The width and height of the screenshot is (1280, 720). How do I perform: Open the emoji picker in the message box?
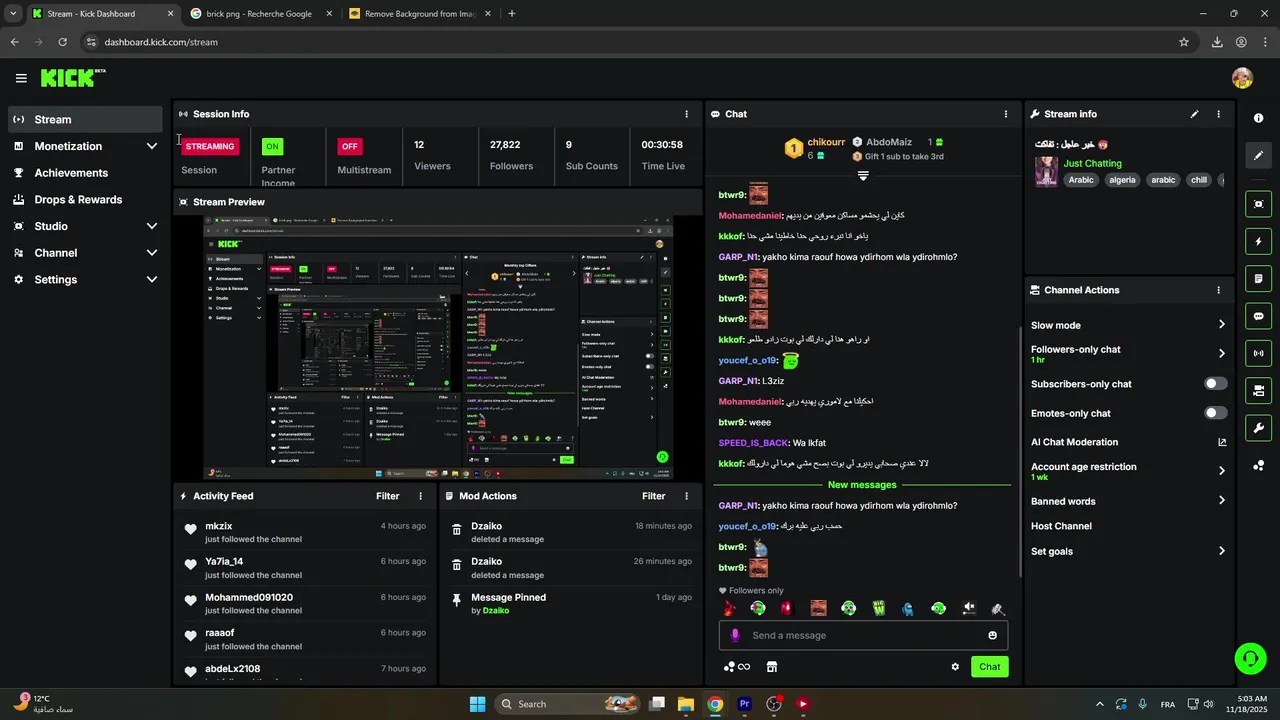(x=992, y=635)
